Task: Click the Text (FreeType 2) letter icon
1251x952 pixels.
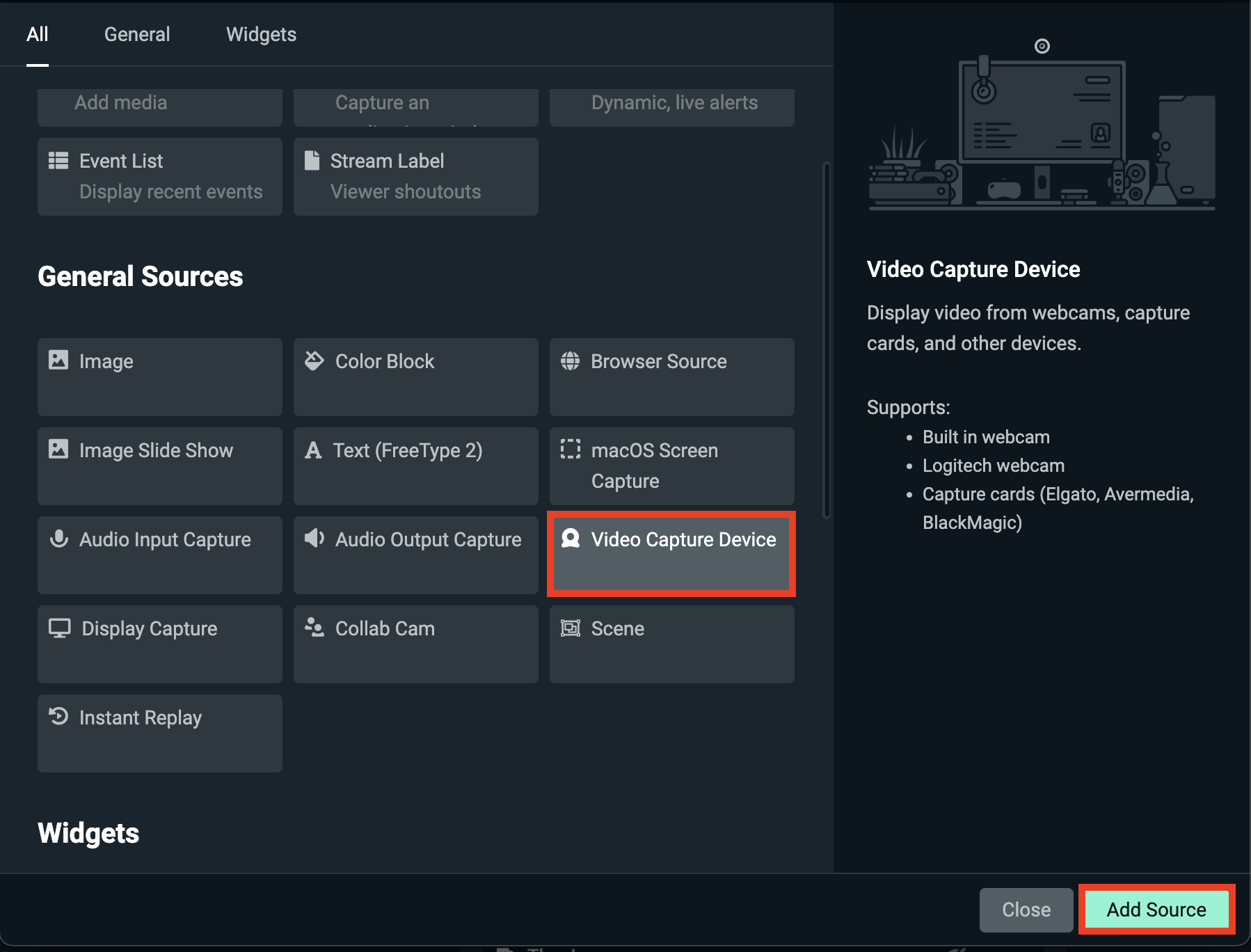Action: pos(314,450)
